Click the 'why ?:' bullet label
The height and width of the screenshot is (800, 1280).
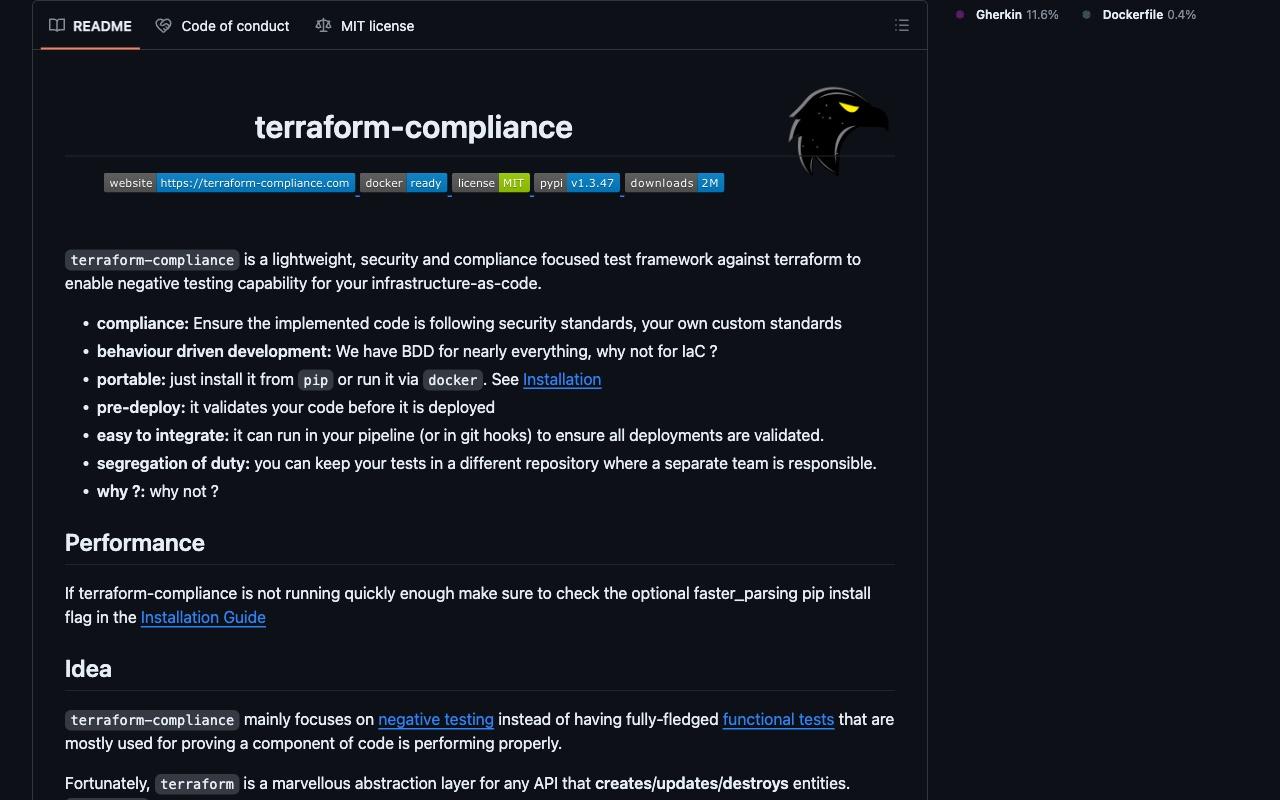pos(121,491)
